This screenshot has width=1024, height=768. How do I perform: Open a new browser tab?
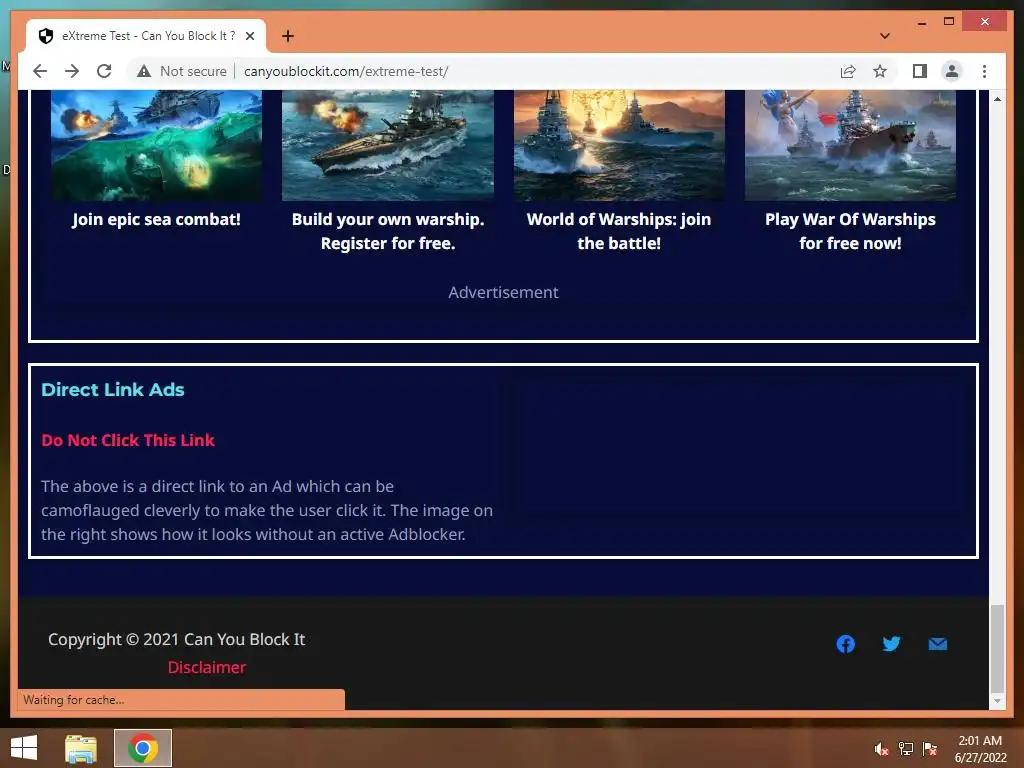tap(288, 36)
